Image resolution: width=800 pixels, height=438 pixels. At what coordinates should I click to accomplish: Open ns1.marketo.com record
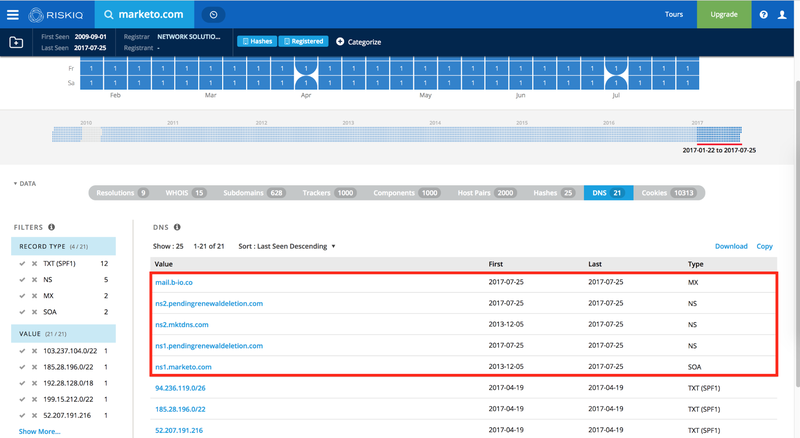[x=183, y=367]
